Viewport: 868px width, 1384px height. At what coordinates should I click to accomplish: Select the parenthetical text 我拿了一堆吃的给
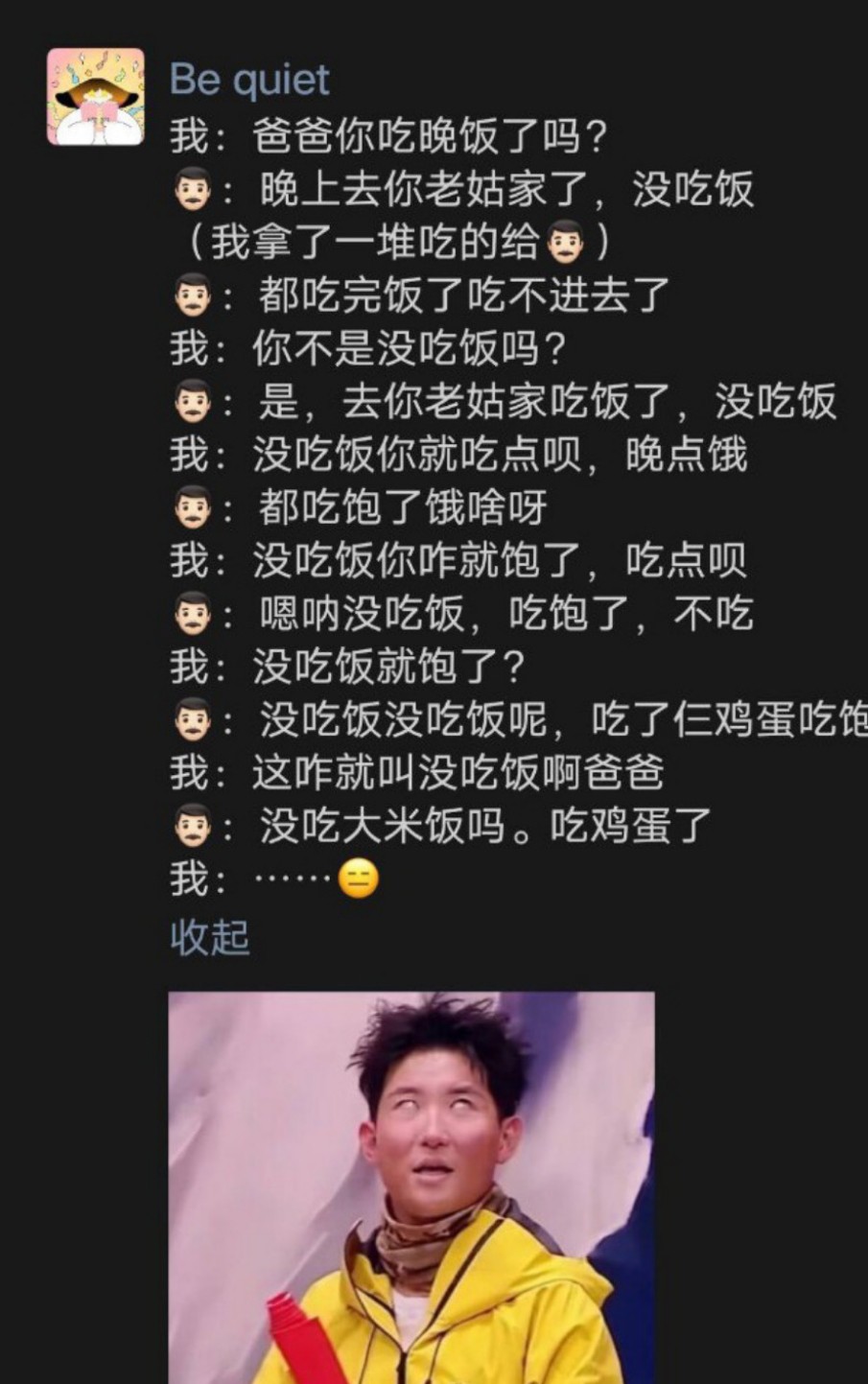click(376, 243)
